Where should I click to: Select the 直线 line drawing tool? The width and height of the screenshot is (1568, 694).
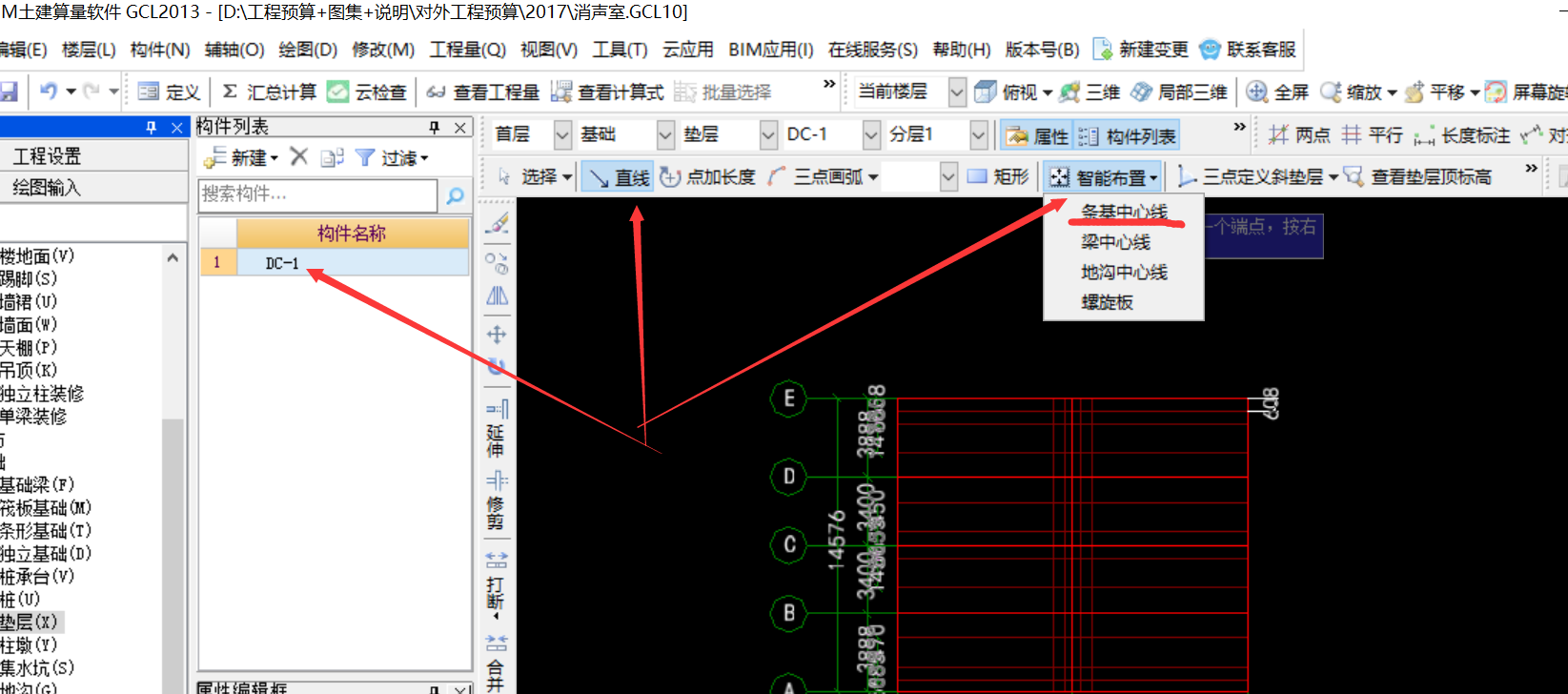click(618, 177)
